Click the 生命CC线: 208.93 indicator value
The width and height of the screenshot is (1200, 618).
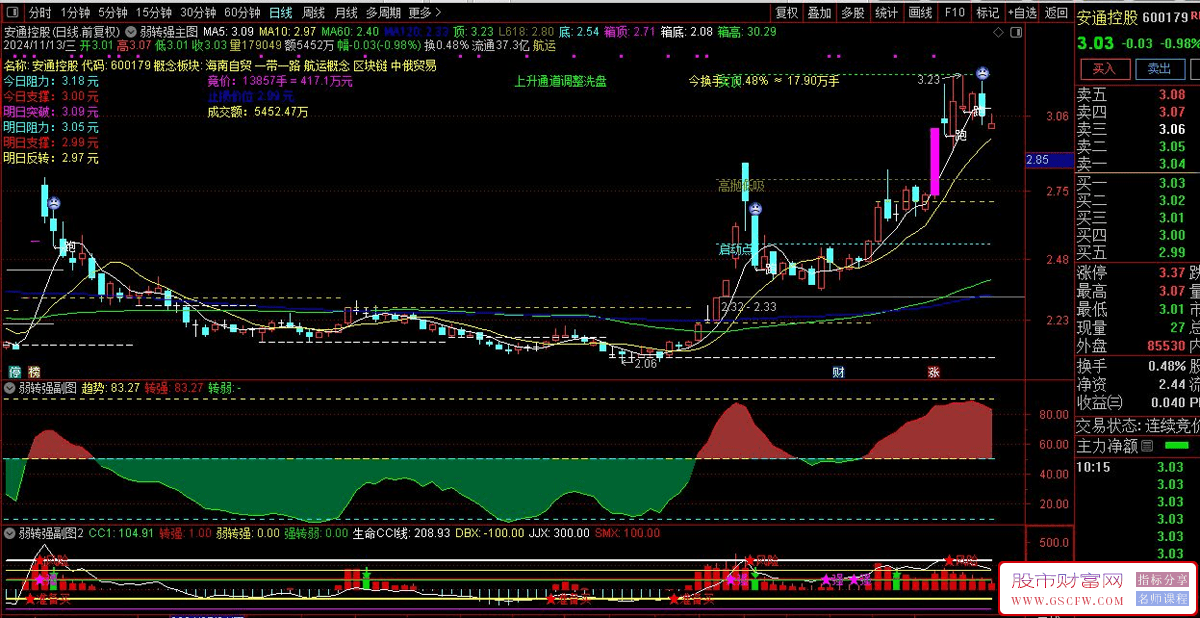tap(401, 533)
